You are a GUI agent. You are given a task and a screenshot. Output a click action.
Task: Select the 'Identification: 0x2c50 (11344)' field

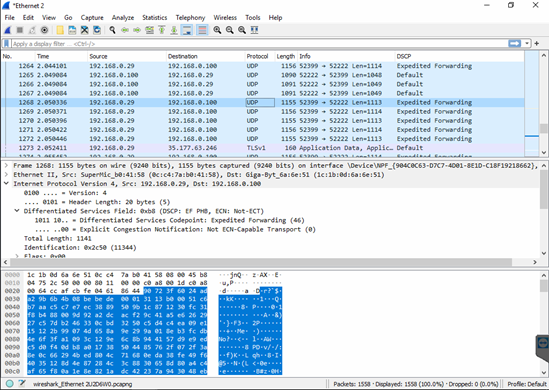tap(80, 248)
